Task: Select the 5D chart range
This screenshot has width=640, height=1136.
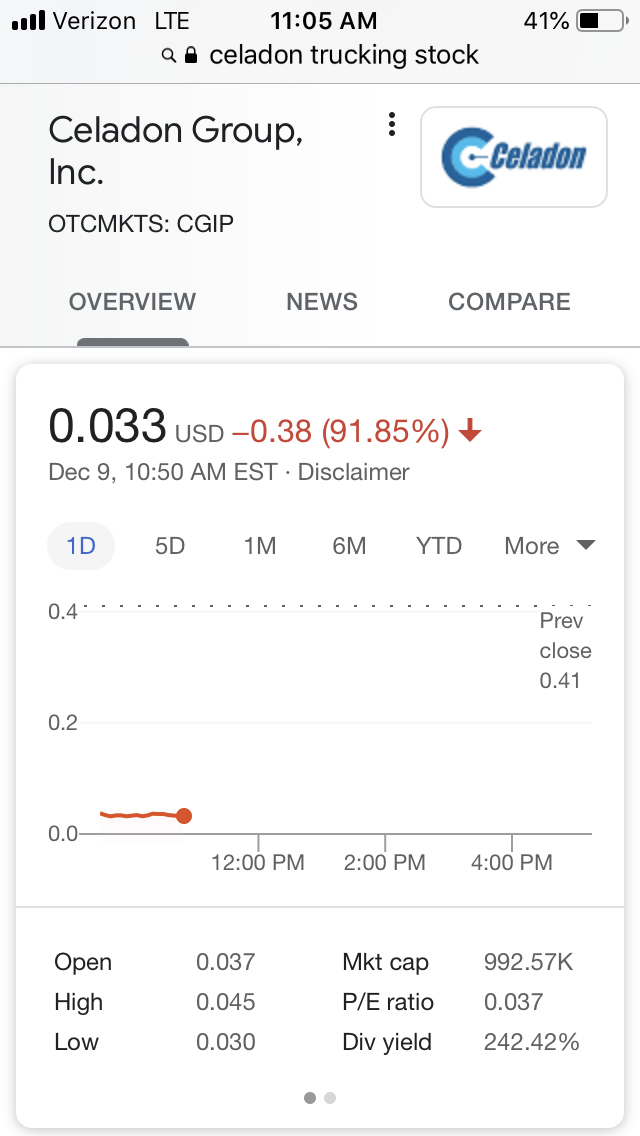Action: click(170, 546)
